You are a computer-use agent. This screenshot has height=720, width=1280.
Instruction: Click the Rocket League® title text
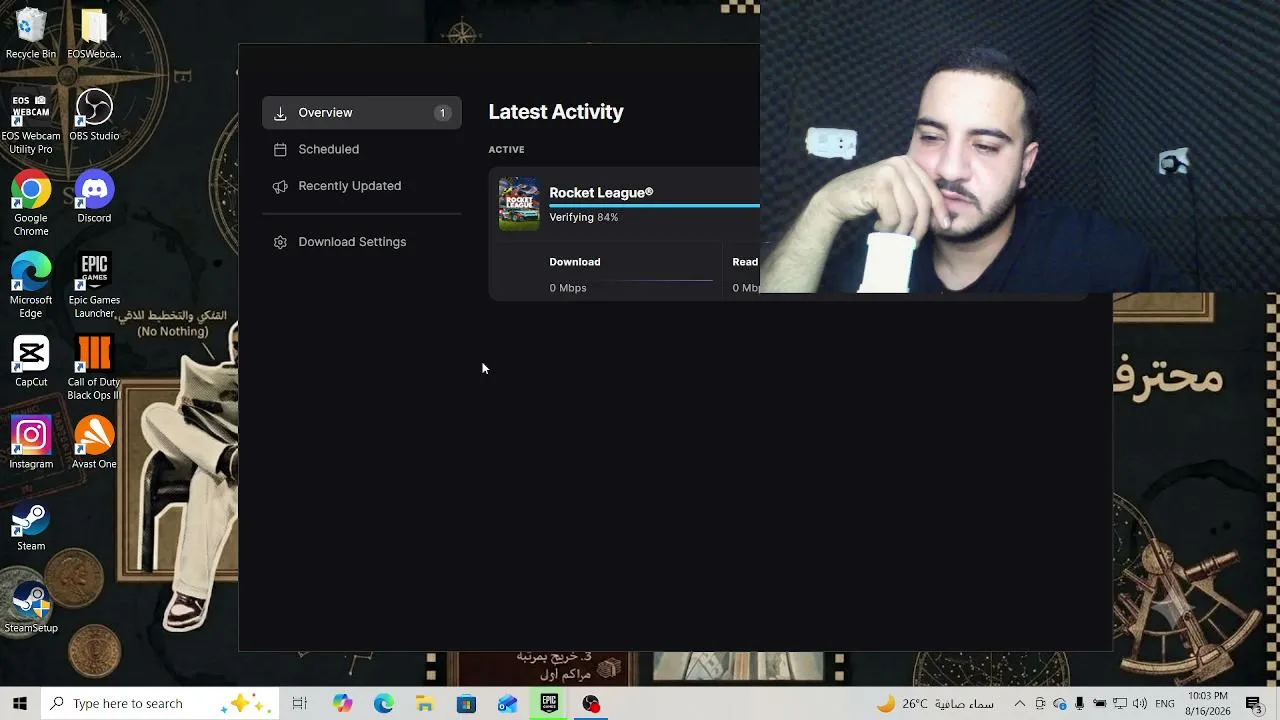(x=601, y=193)
